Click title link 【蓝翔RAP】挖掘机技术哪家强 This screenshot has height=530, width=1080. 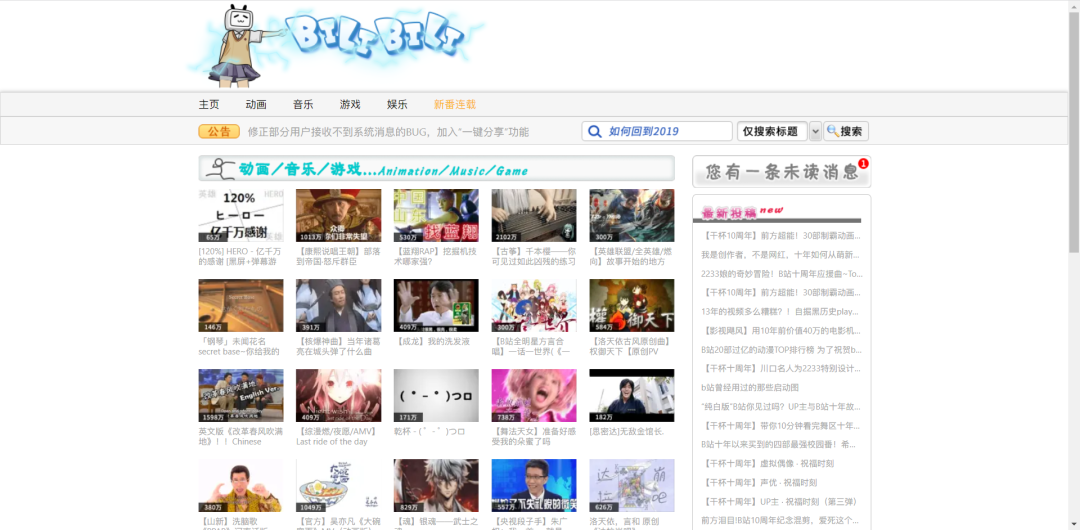pyautogui.click(x=436, y=256)
